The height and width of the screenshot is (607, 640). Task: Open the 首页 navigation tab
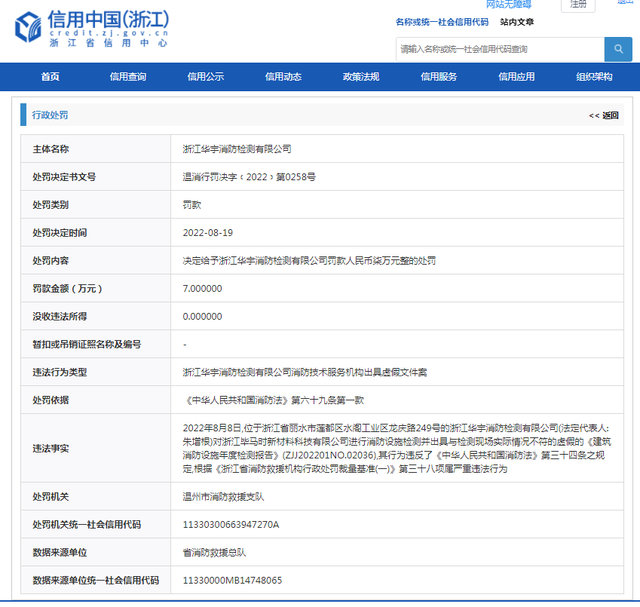pos(50,77)
